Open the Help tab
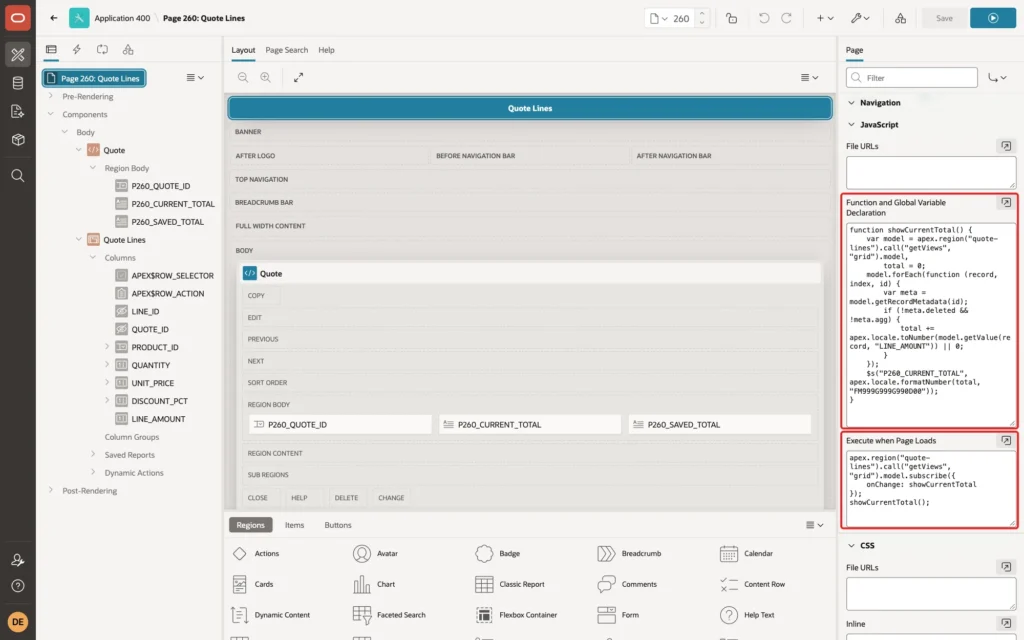This screenshot has width=1024, height=640. [x=326, y=50]
